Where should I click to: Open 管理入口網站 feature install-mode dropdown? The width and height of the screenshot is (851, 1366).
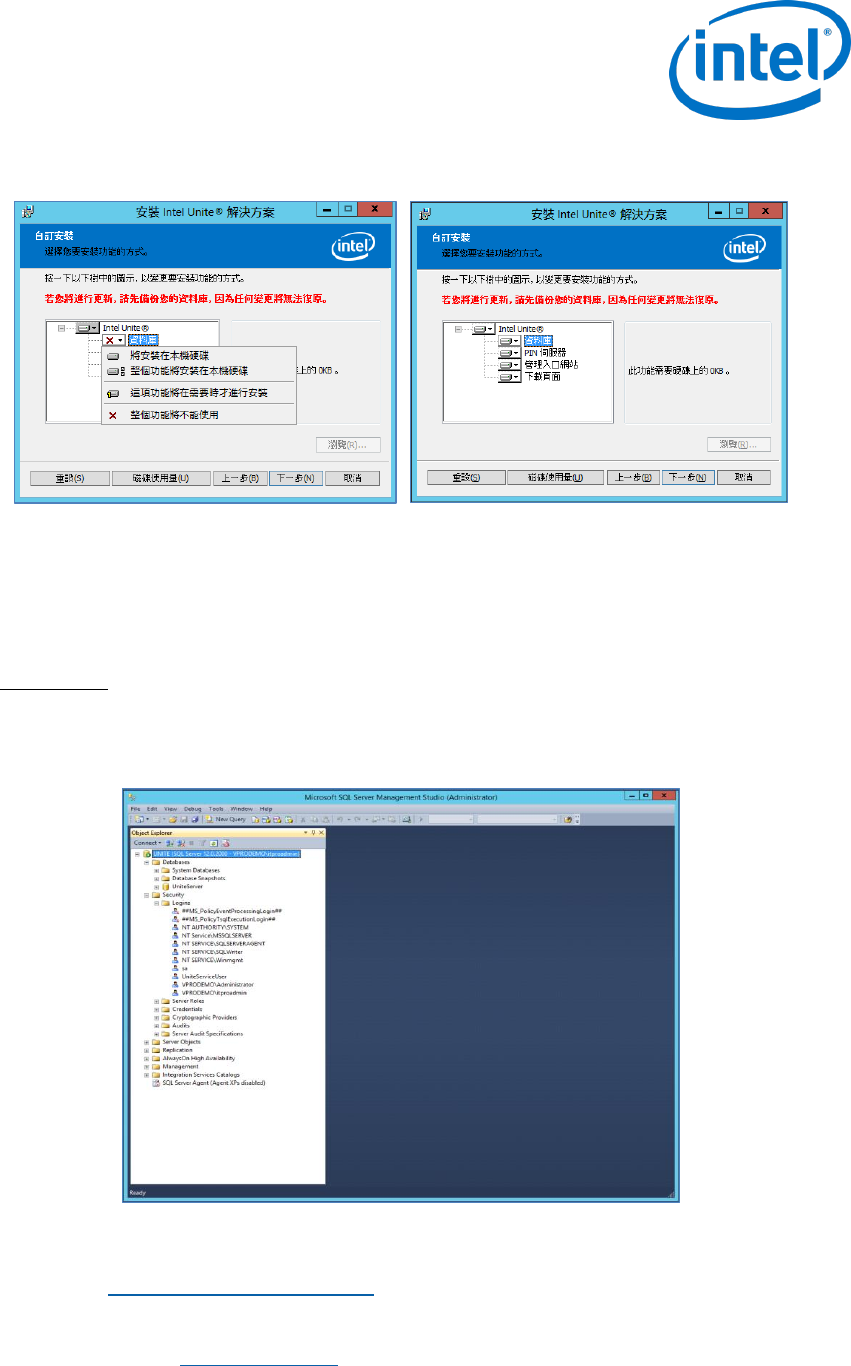[509, 365]
